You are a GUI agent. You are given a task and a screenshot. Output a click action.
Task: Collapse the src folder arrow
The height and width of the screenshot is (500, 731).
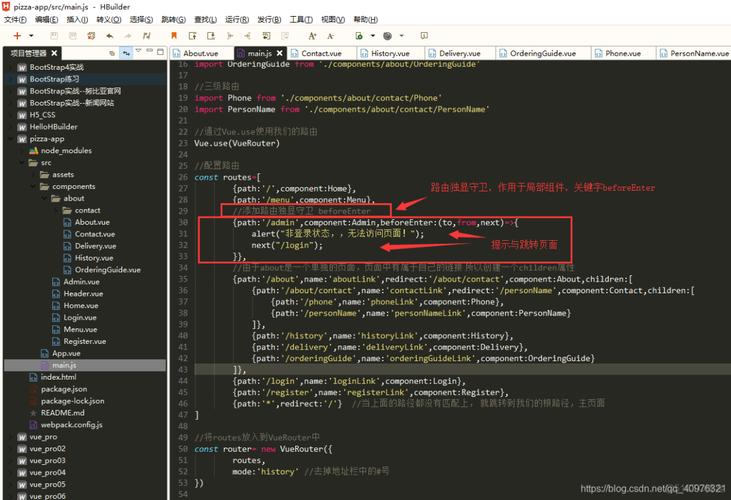coord(22,163)
